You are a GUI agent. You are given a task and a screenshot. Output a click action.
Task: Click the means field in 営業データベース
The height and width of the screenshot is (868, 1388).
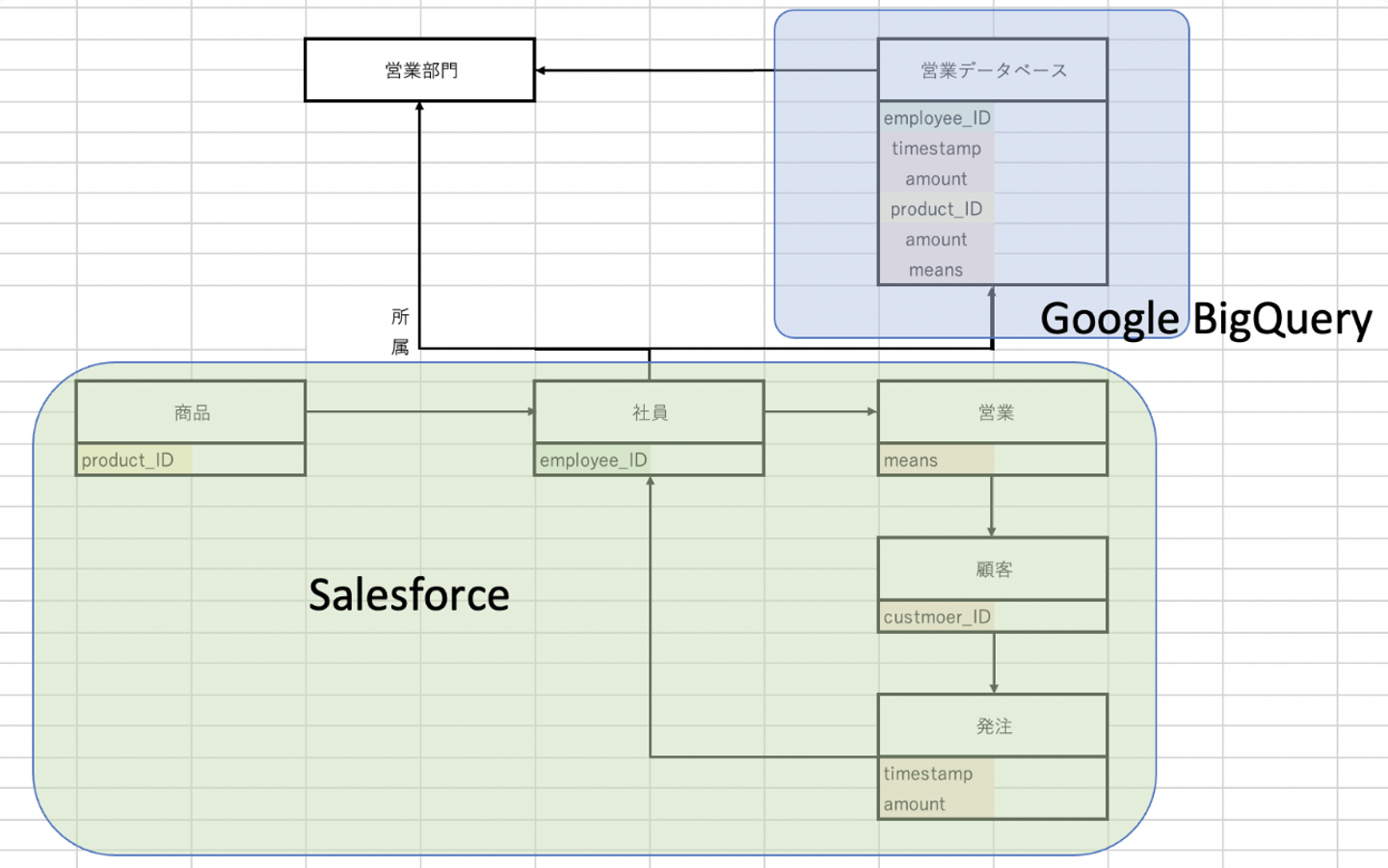[x=937, y=270]
